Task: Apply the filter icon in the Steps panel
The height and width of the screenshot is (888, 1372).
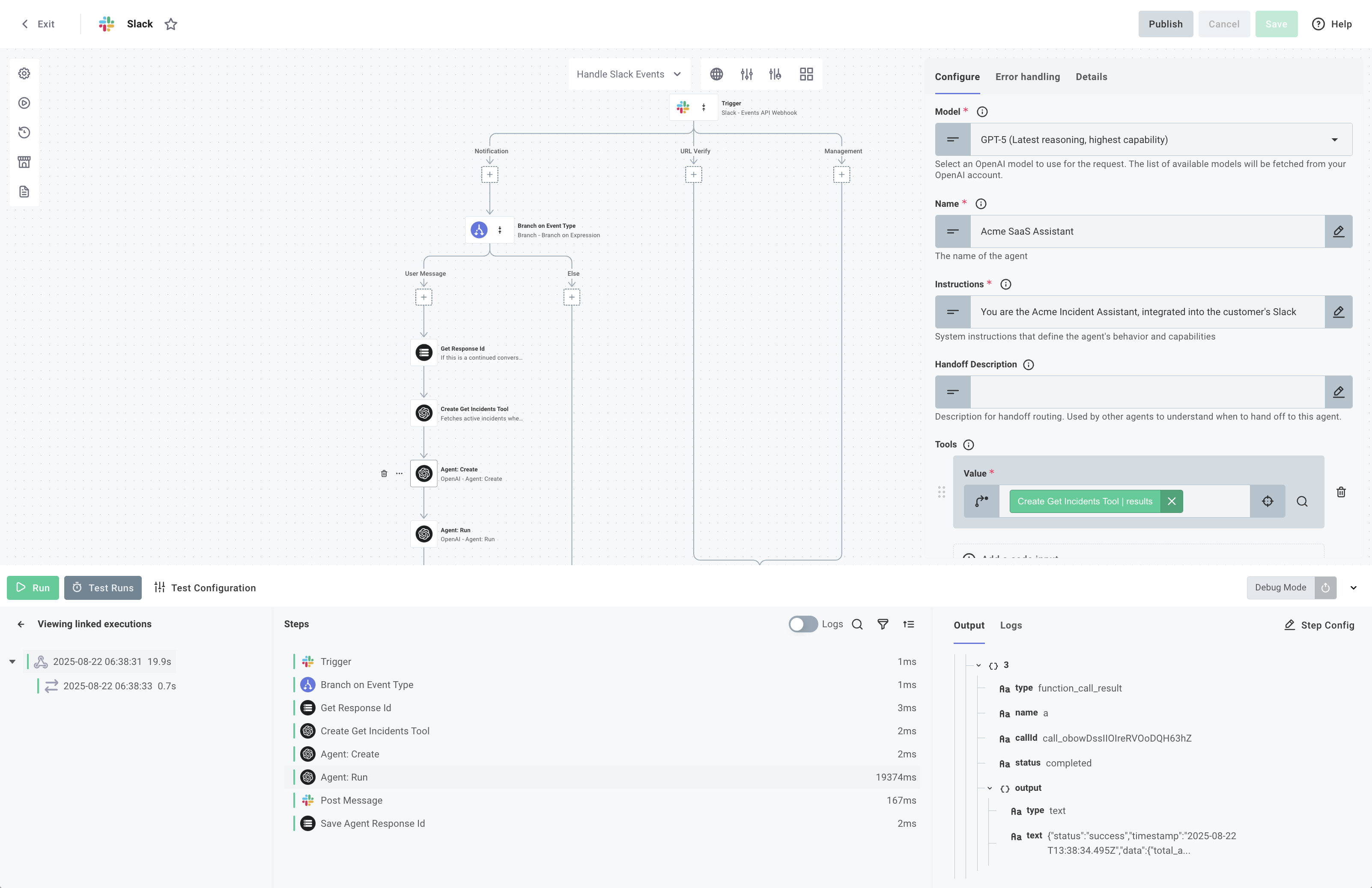Action: click(x=883, y=624)
